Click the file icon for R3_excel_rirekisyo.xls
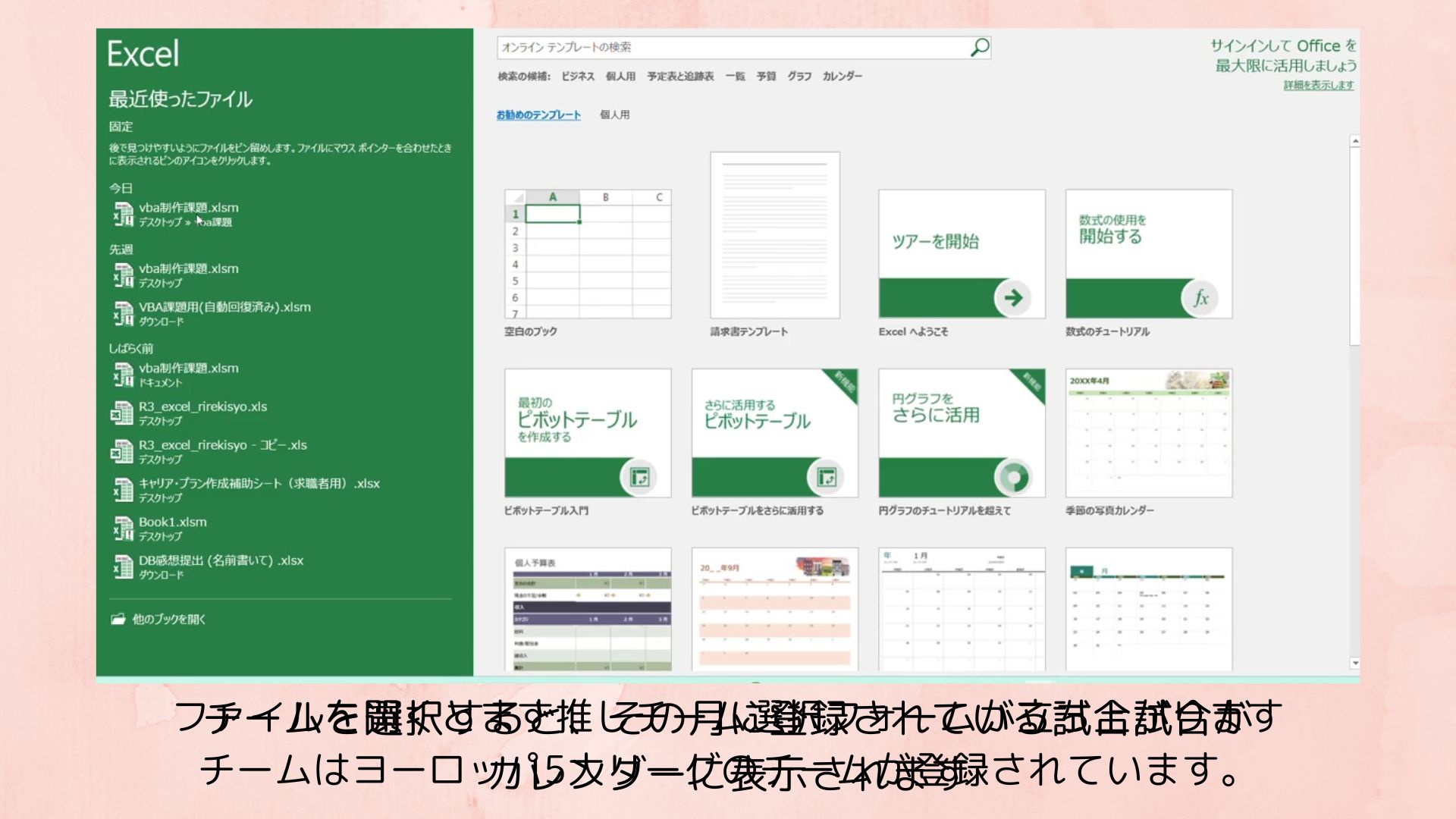The image size is (1456, 819). [x=123, y=413]
